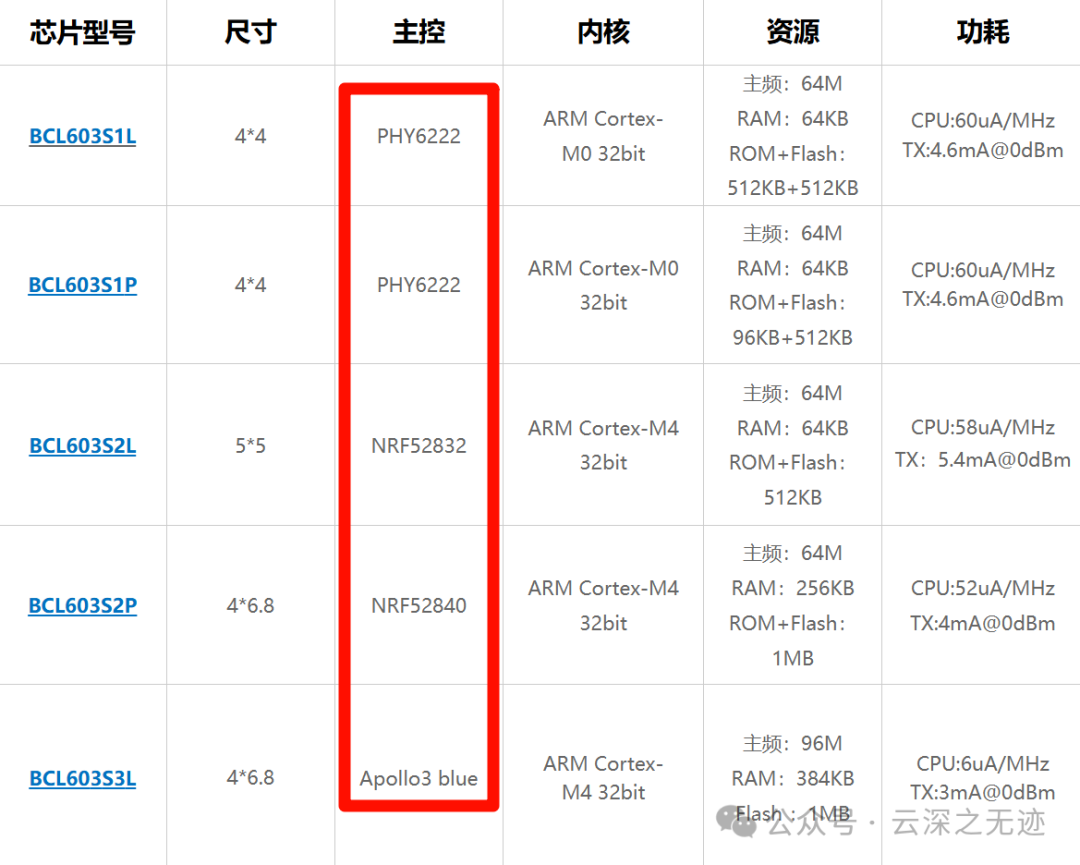This screenshot has height=865, width=1080.
Task: Click the TX: 5.4mA@0dBm power value
Action: pos(983,459)
